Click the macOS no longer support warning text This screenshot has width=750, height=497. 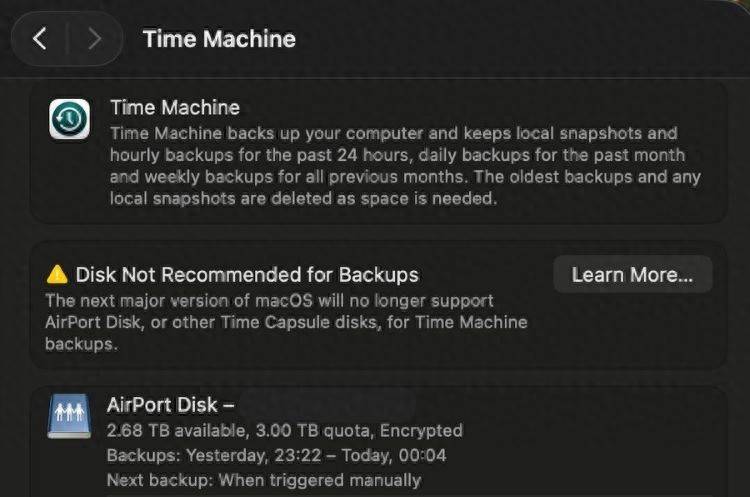[286, 322]
